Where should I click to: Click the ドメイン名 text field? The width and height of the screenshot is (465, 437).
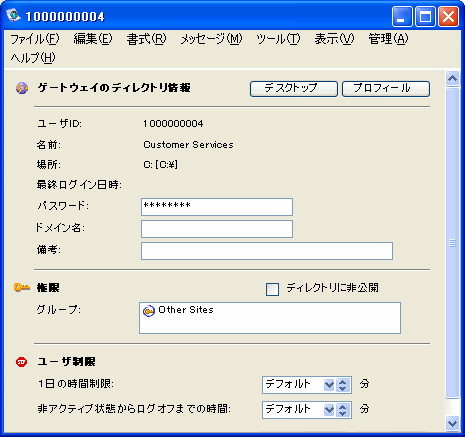click(217, 229)
